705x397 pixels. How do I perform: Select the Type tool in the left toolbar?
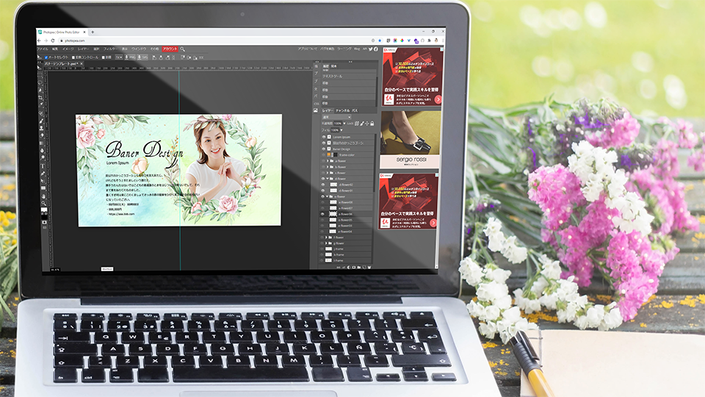43,166
